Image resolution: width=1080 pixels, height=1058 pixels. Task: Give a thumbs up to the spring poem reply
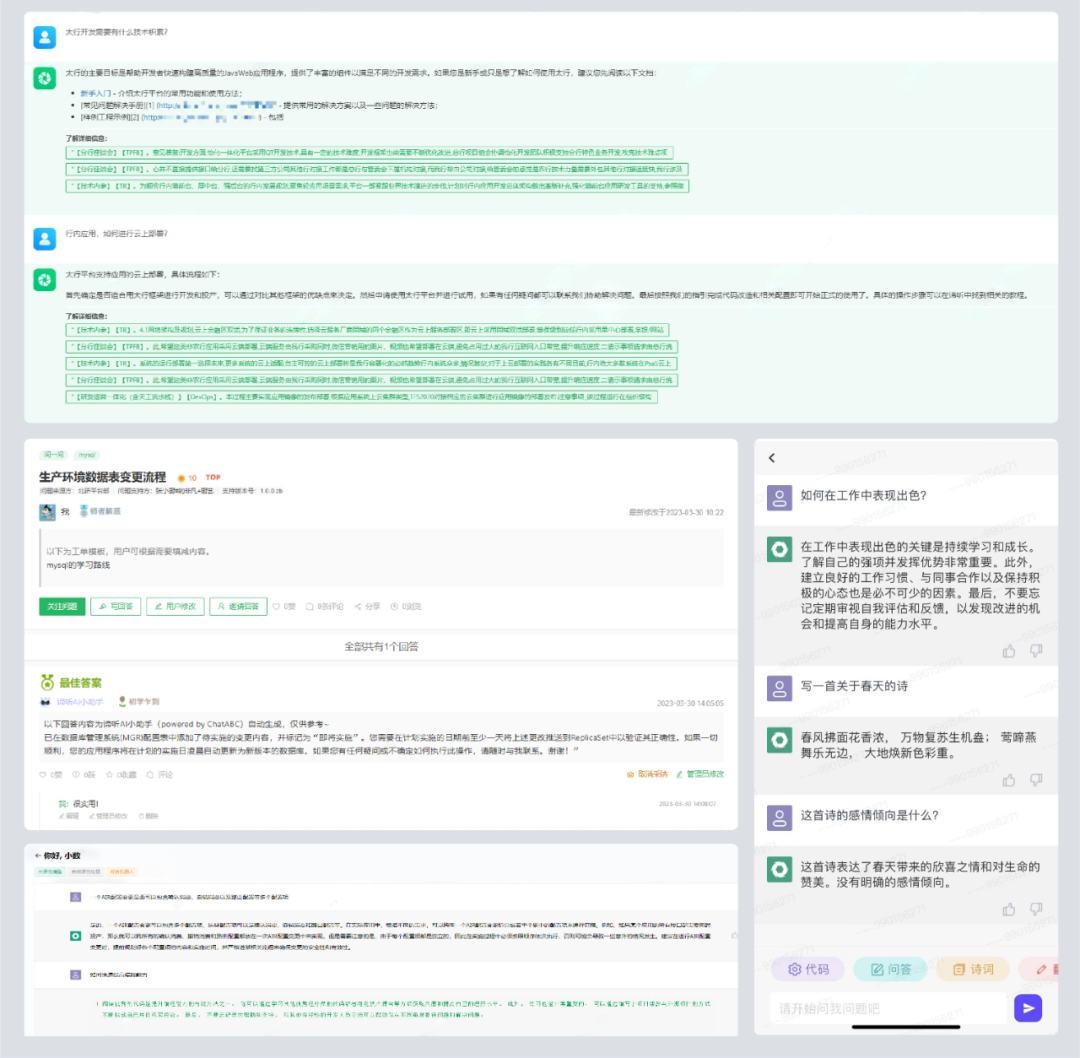point(1009,780)
